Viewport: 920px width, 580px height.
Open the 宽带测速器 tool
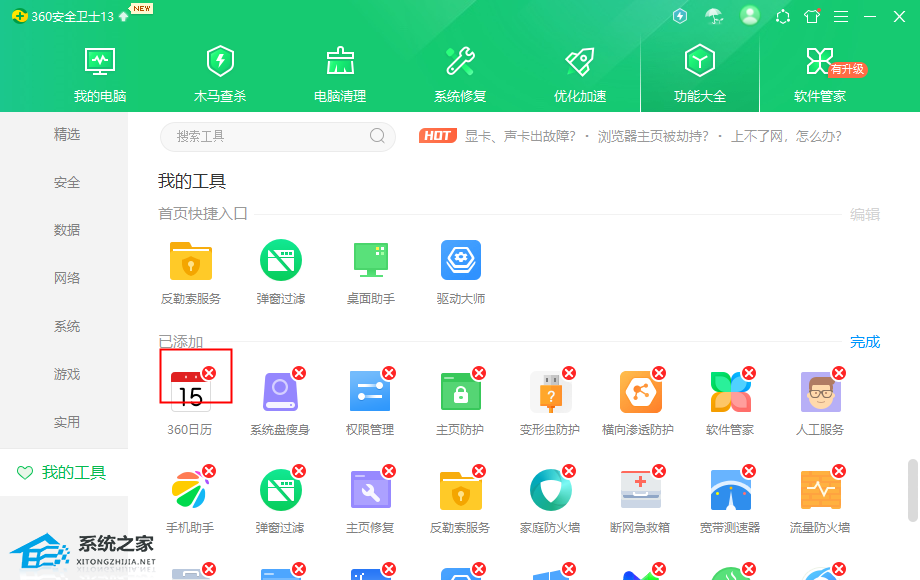729,490
